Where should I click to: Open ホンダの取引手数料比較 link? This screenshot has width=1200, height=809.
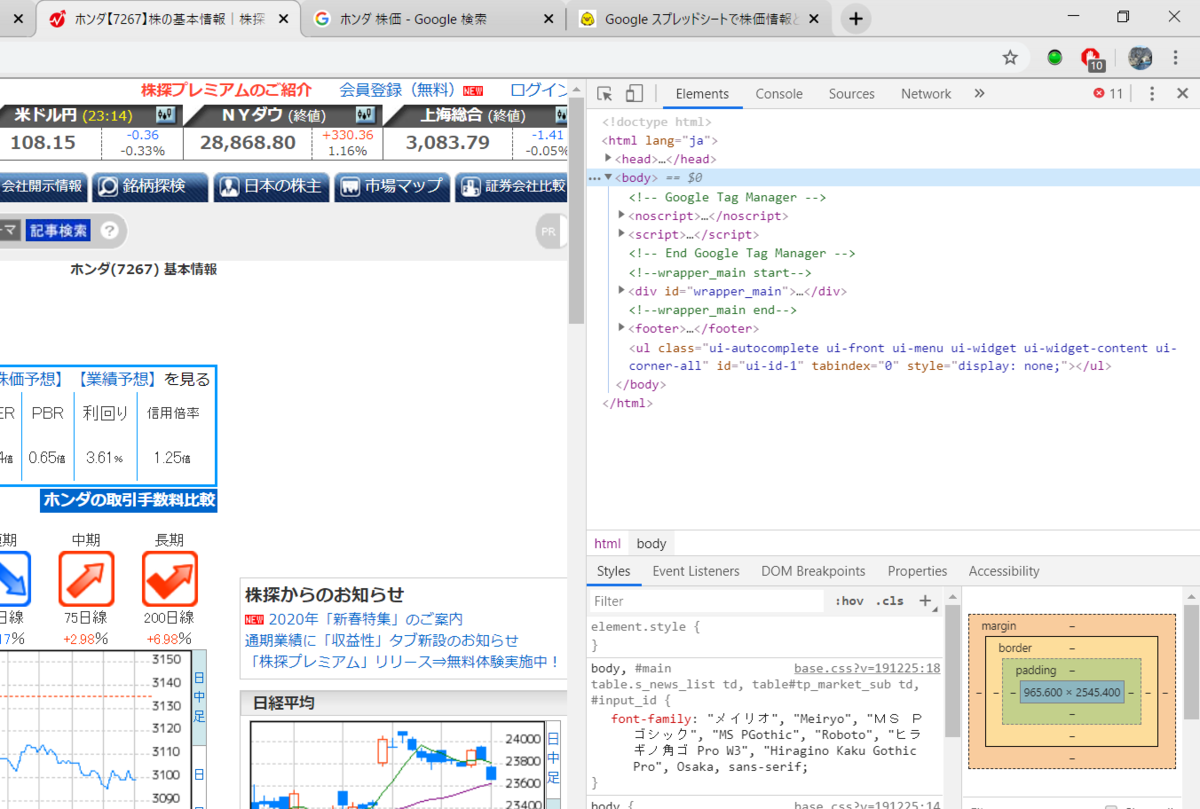[129, 500]
